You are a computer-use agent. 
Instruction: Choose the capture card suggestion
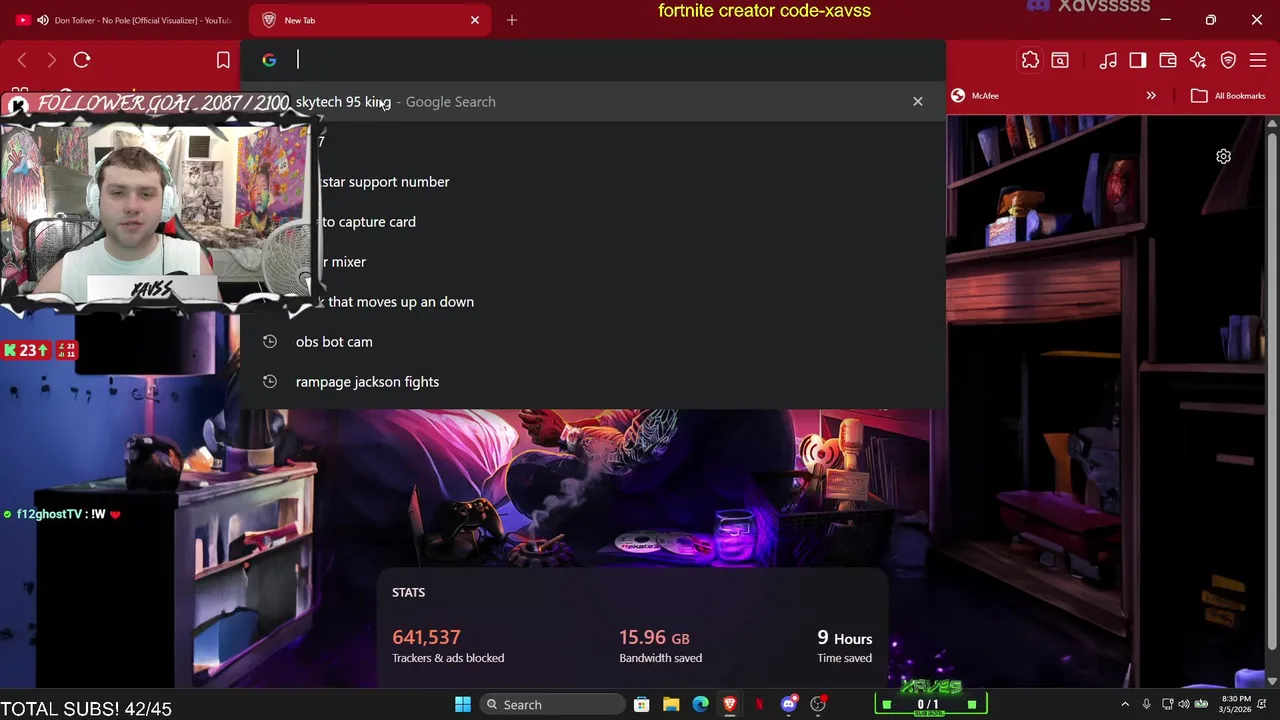tap(593, 221)
